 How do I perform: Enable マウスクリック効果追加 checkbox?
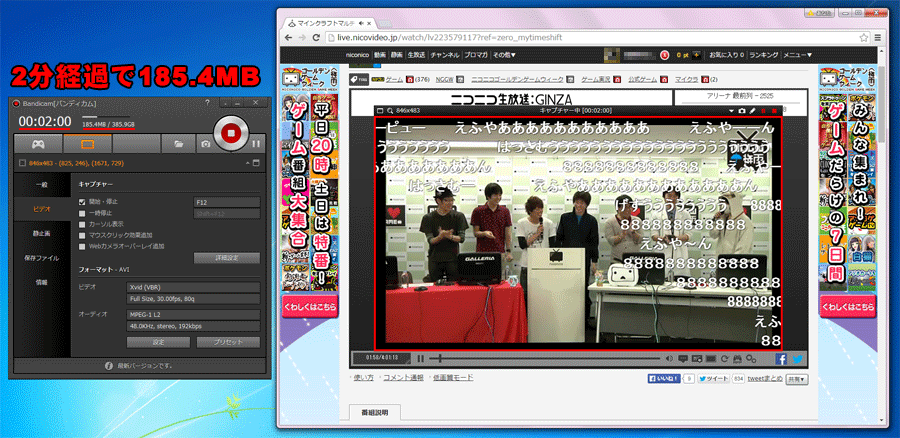pos(82,235)
